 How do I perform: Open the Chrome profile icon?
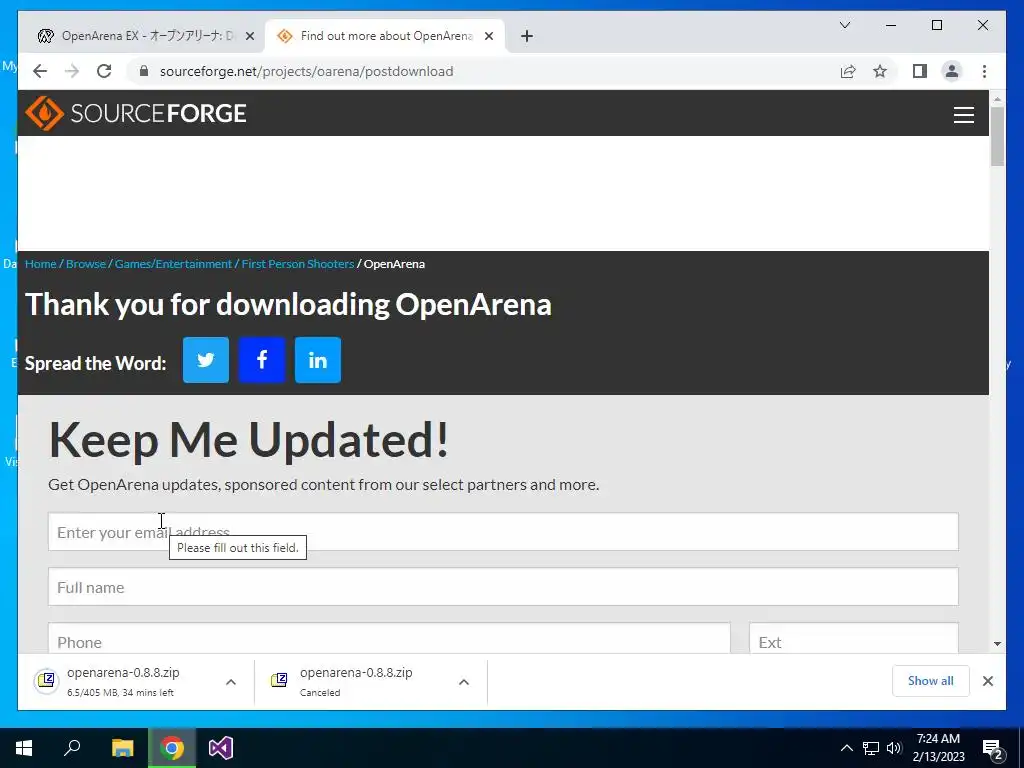point(952,71)
